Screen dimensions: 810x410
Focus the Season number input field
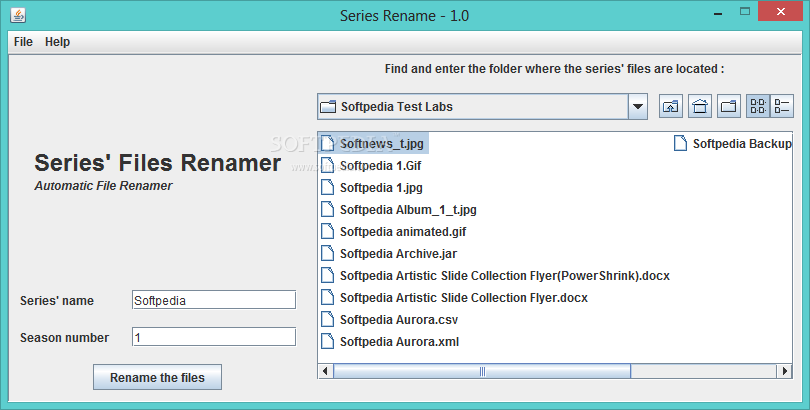point(214,337)
